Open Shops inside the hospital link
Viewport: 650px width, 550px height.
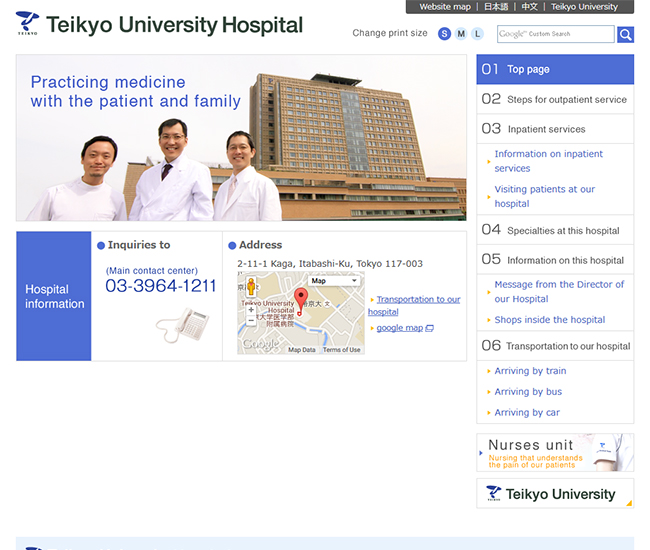point(550,320)
